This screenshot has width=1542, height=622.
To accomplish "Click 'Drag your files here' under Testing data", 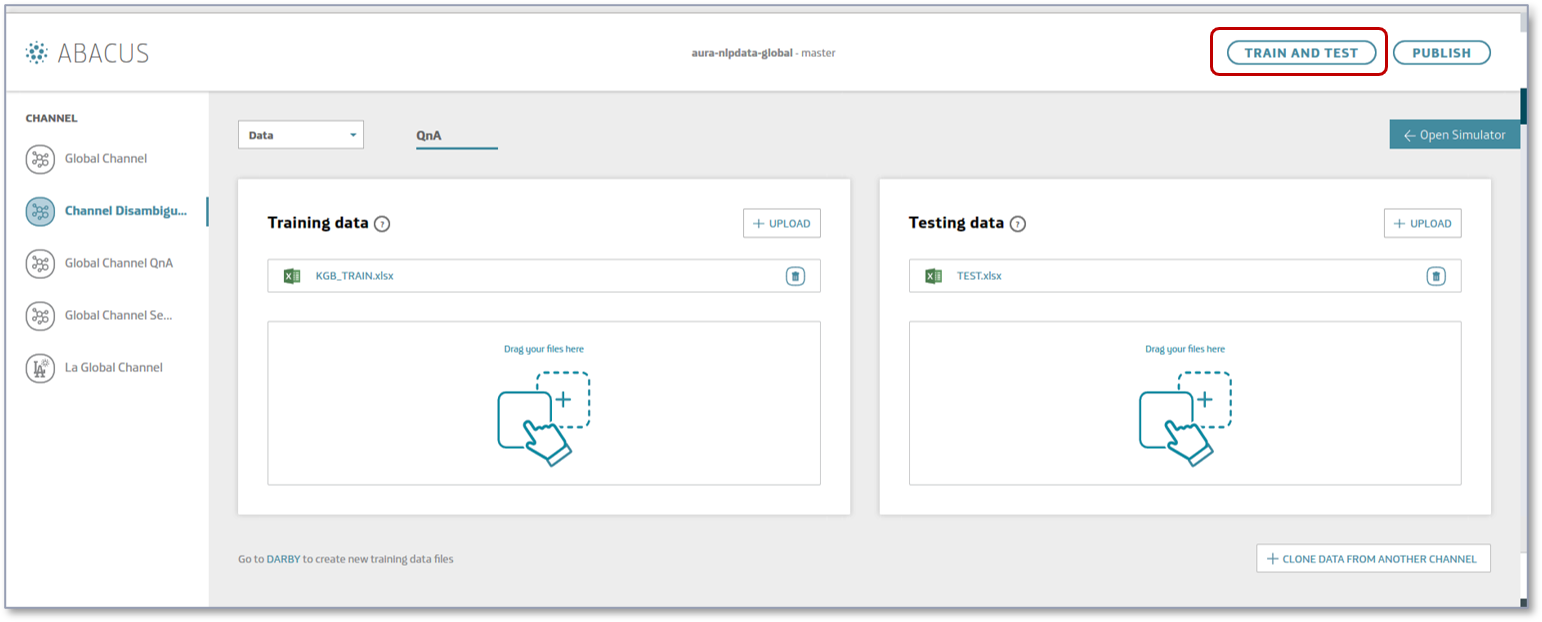I will [1185, 349].
